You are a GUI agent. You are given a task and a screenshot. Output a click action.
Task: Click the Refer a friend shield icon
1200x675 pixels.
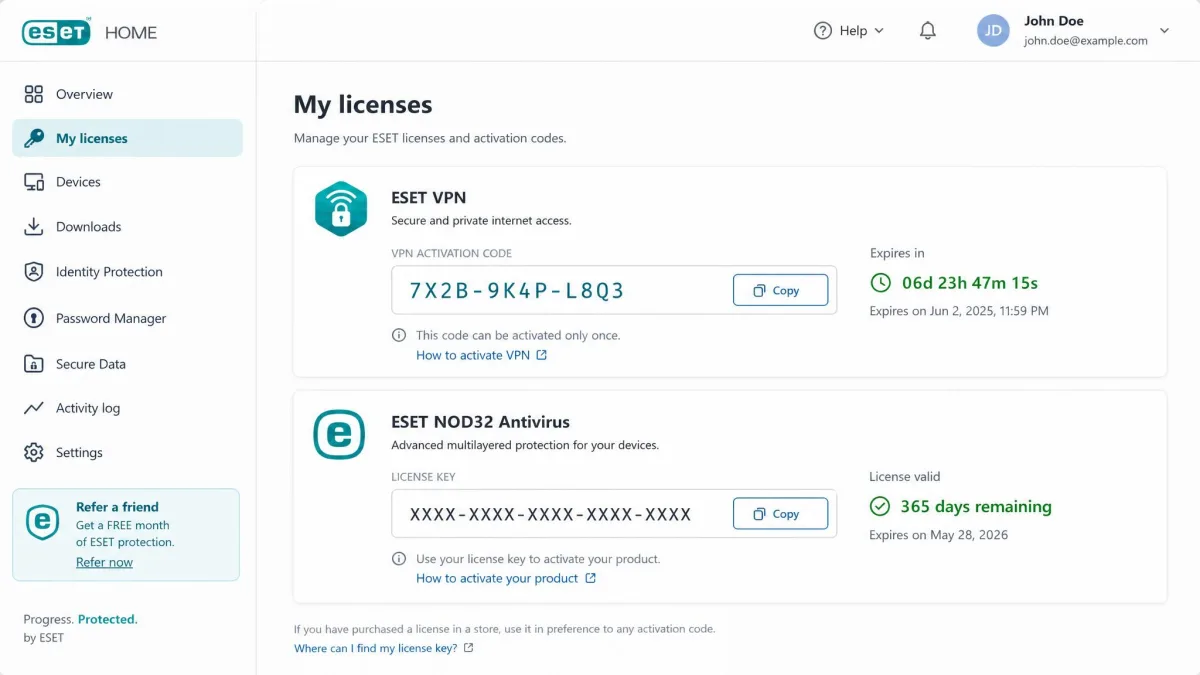pos(42,520)
